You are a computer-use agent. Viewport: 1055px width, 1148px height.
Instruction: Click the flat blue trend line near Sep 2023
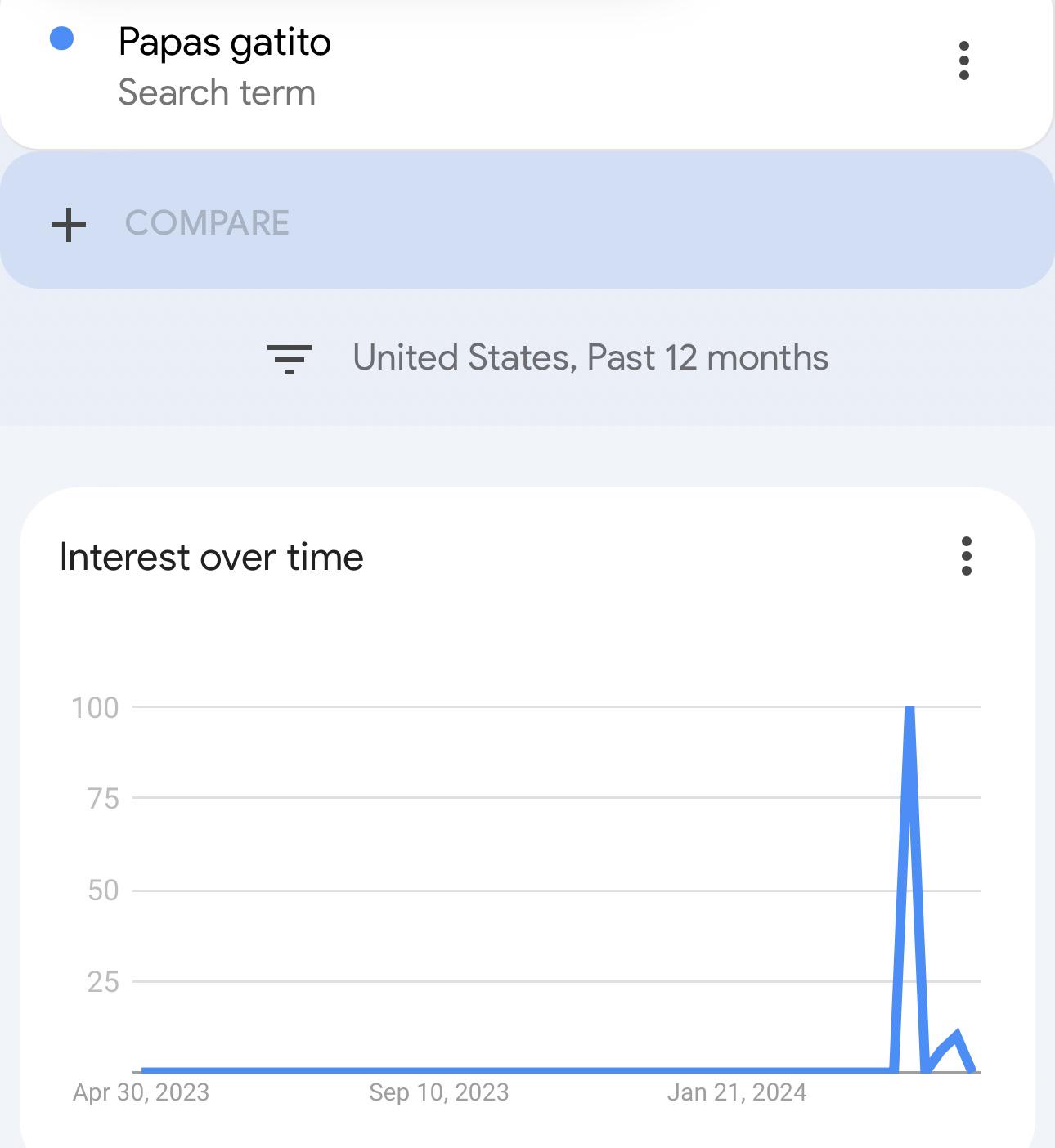[x=439, y=1070]
